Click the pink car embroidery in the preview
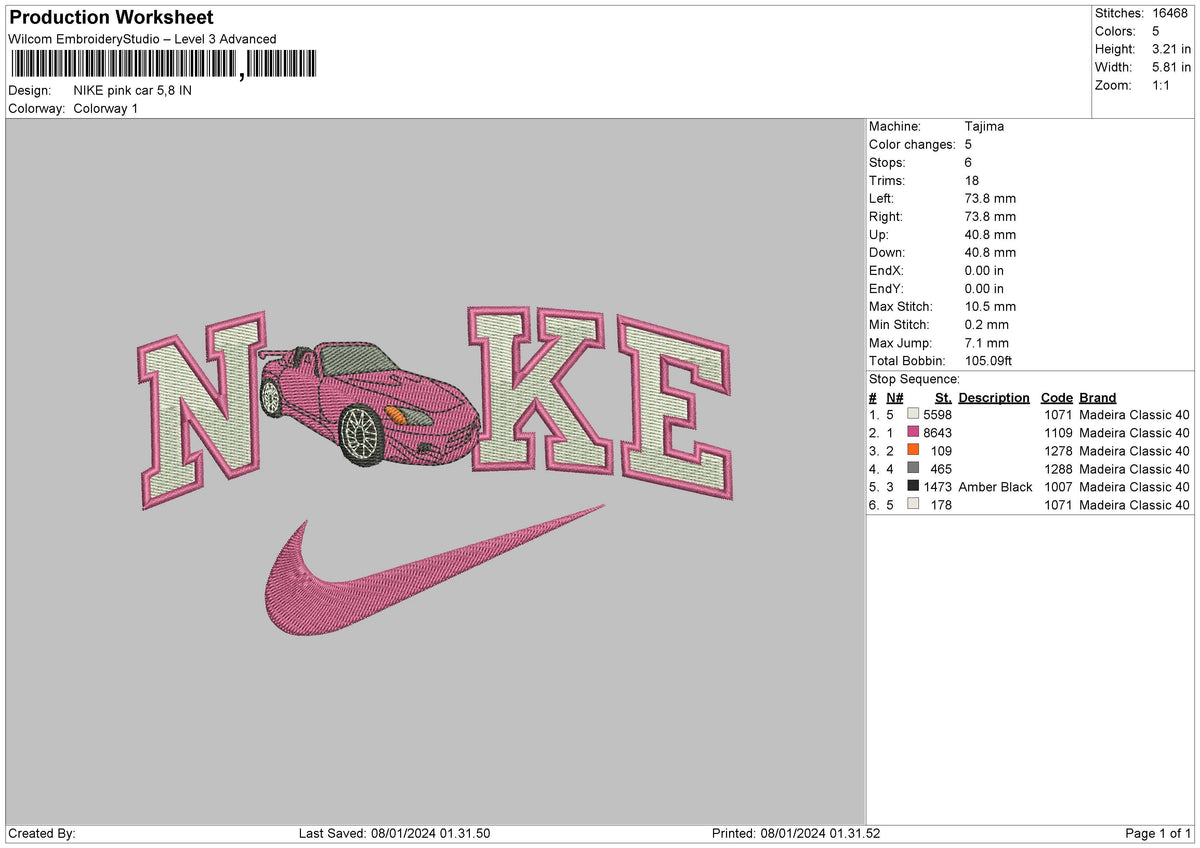This screenshot has height=848, width=1200. (x=369, y=403)
